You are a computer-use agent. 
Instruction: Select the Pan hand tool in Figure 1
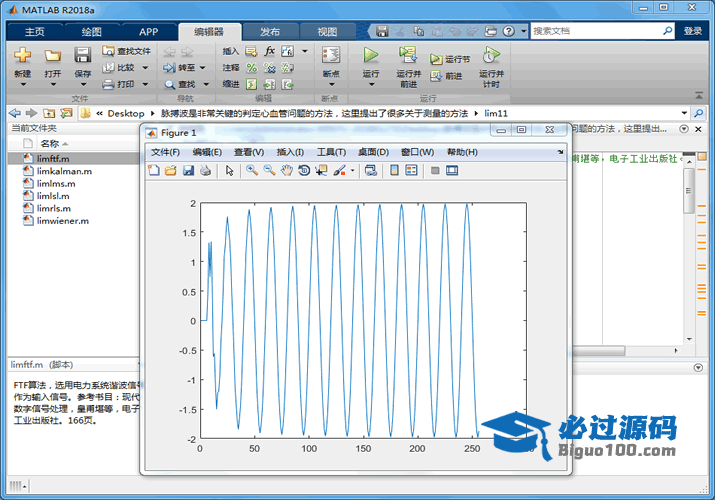[286, 170]
